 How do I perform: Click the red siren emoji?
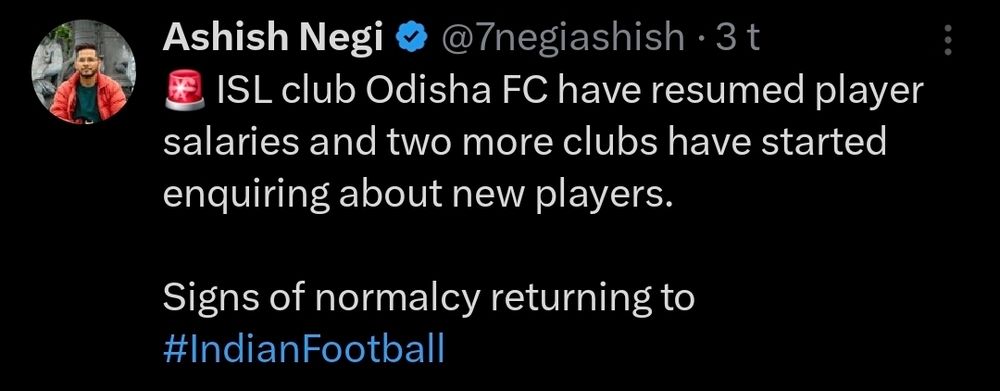184,91
